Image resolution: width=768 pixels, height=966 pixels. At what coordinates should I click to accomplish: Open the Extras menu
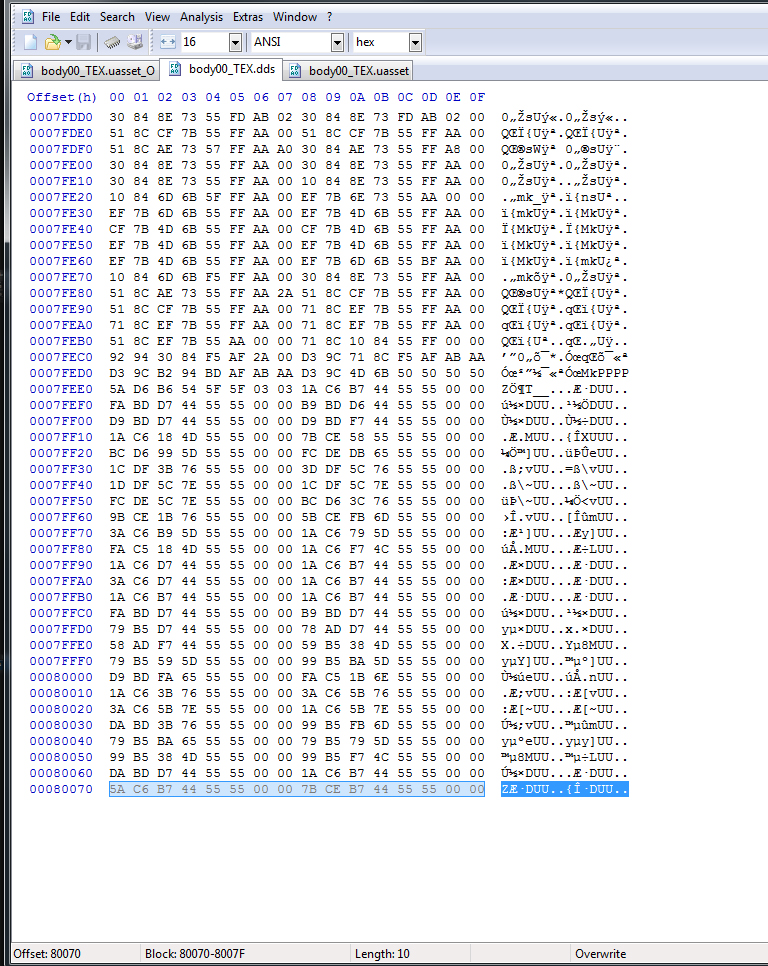pyautogui.click(x=249, y=17)
